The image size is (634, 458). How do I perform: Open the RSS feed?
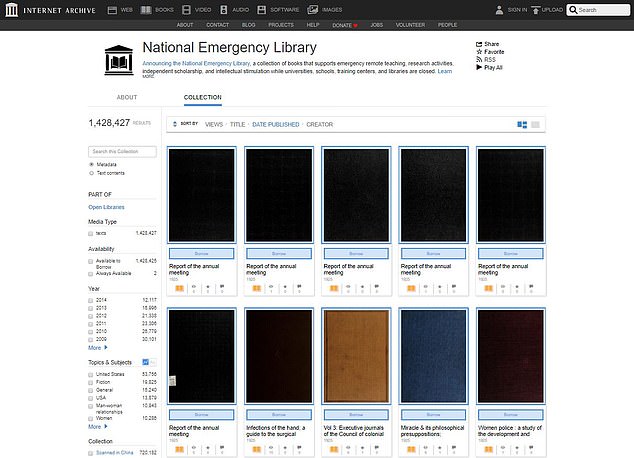pos(486,59)
